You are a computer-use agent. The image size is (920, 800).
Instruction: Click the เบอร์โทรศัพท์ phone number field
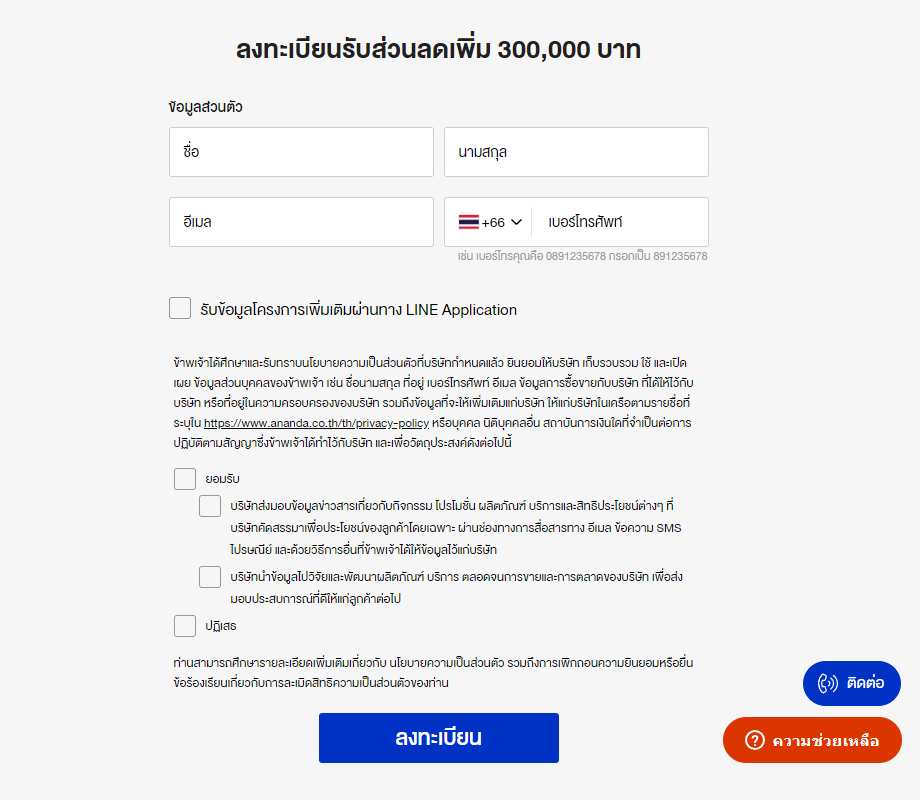tap(621, 222)
